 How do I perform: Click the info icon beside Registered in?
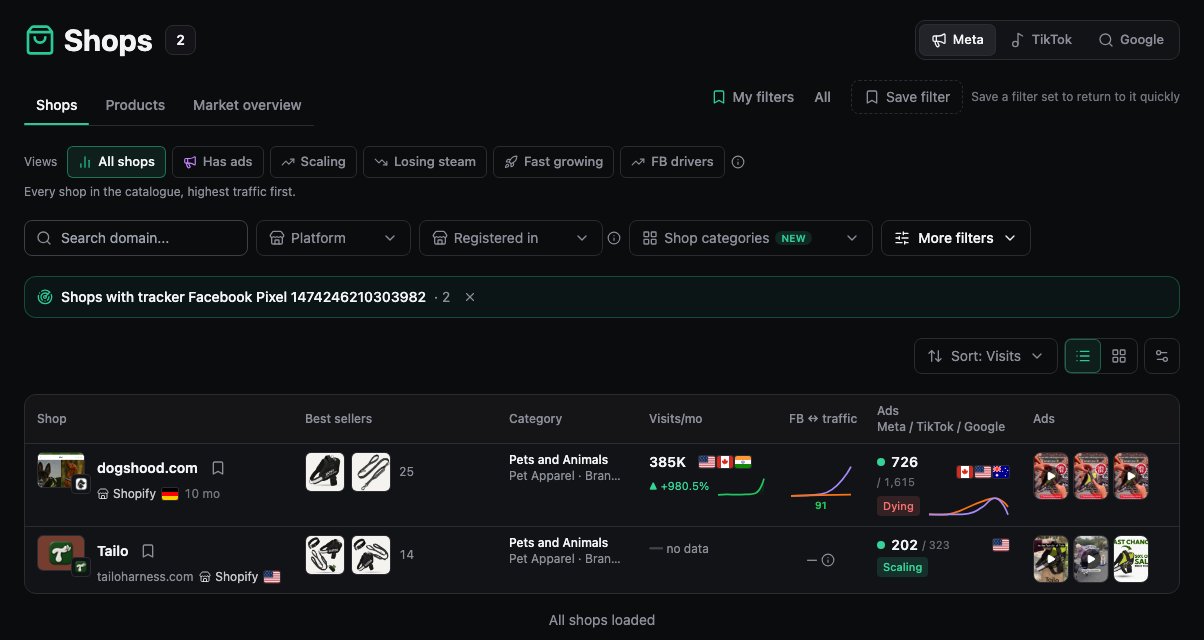(x=614, y=238)
